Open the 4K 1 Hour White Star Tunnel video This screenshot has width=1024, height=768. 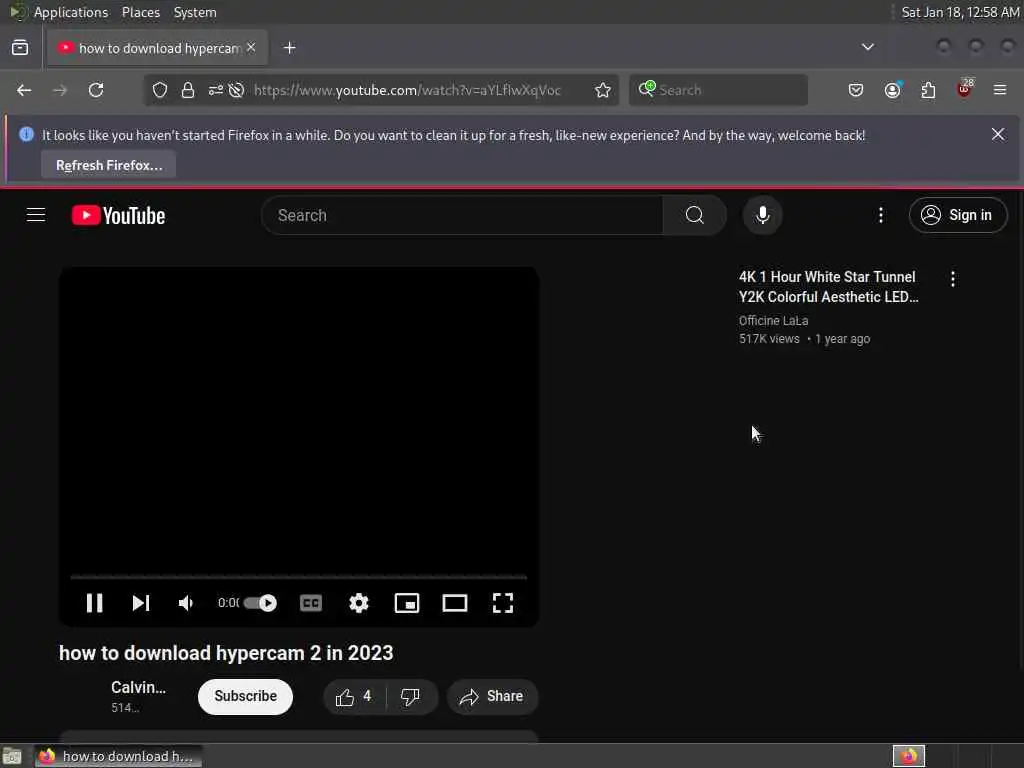(828, 287)
